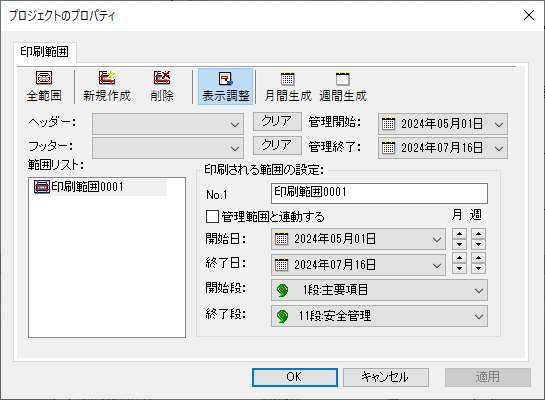This screenshot has height=400, width=545.
Task: Increase 開始日 by one week
Action: tap(479, 234)
